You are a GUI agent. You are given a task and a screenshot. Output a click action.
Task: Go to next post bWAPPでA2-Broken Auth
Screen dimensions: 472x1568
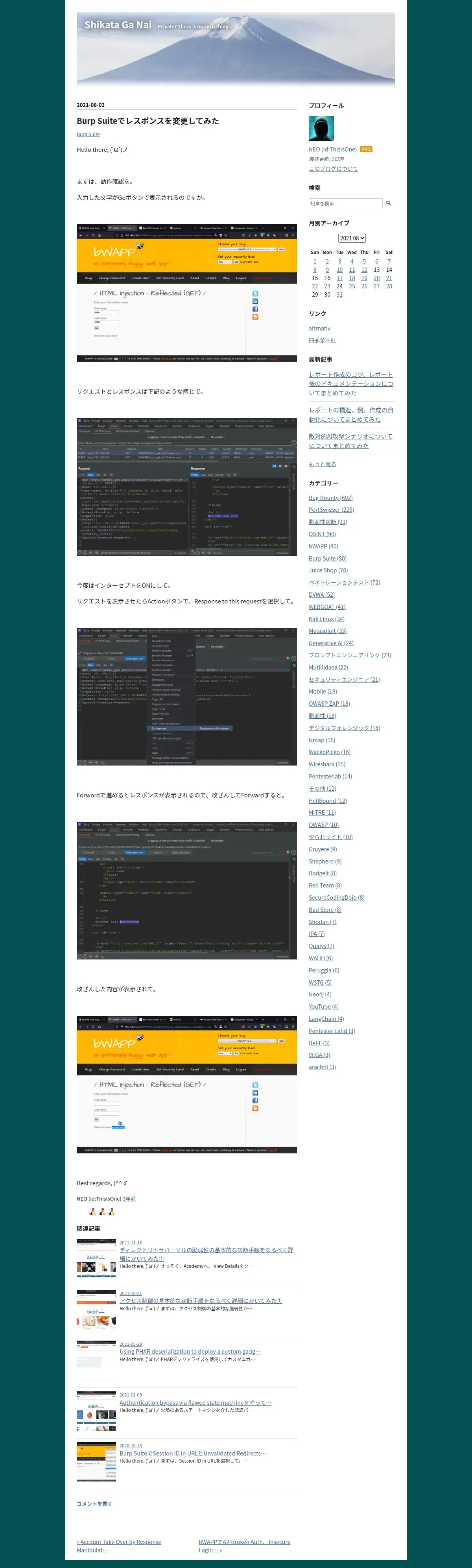pos(245,1546)
